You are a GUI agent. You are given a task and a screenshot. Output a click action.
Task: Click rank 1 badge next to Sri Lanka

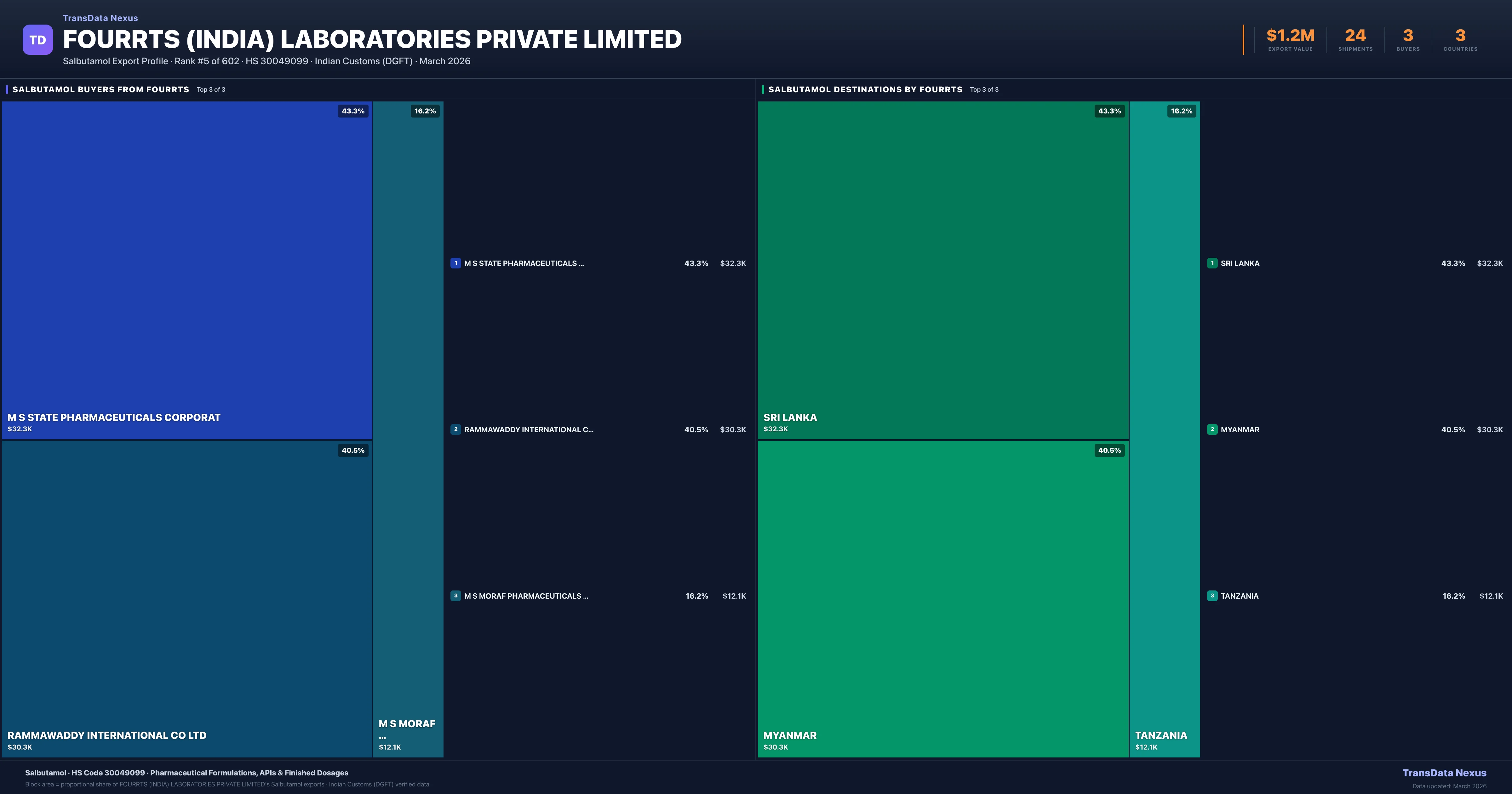(1212, 263)
